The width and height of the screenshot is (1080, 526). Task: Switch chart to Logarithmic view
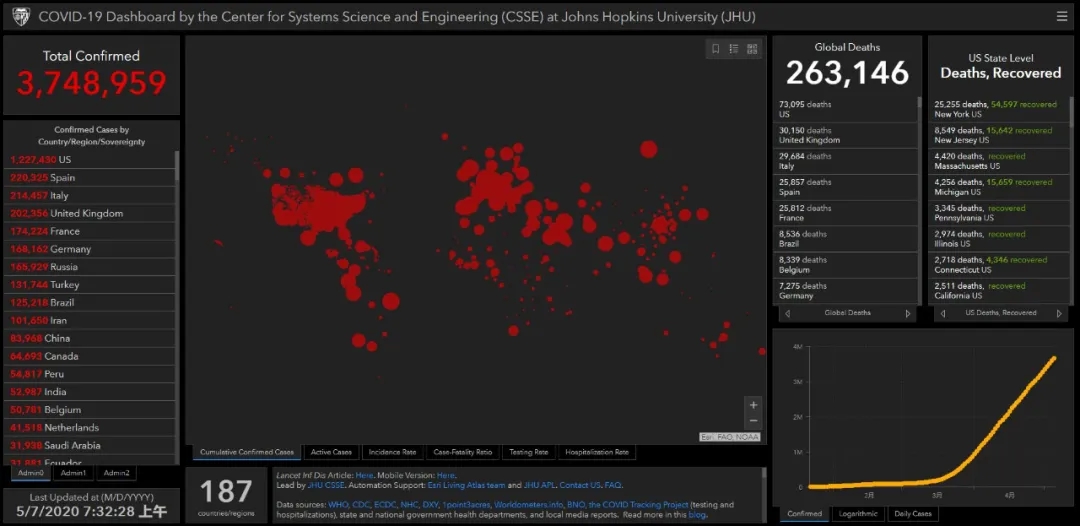click(856, 514)
